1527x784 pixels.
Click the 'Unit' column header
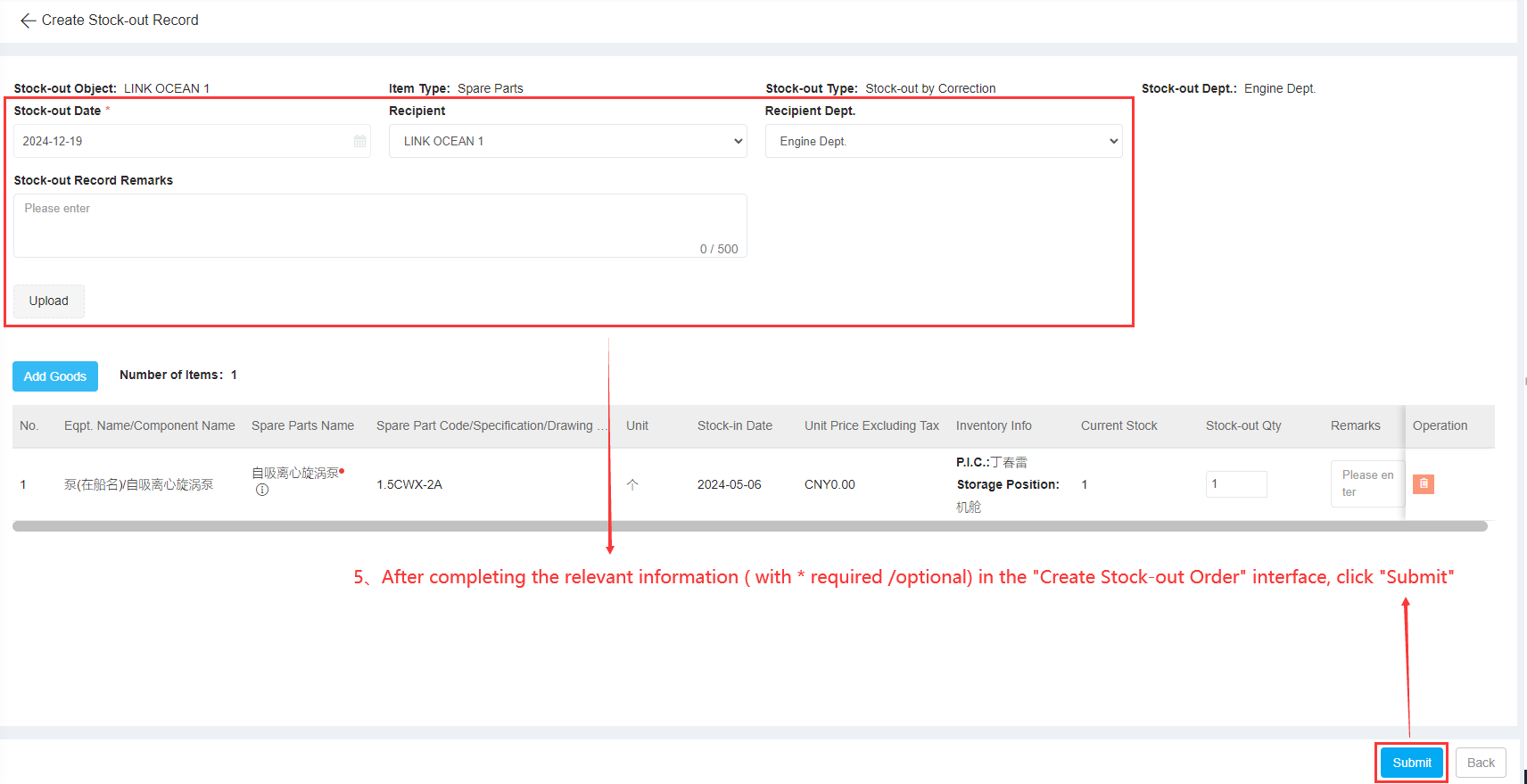coord(637,425)
